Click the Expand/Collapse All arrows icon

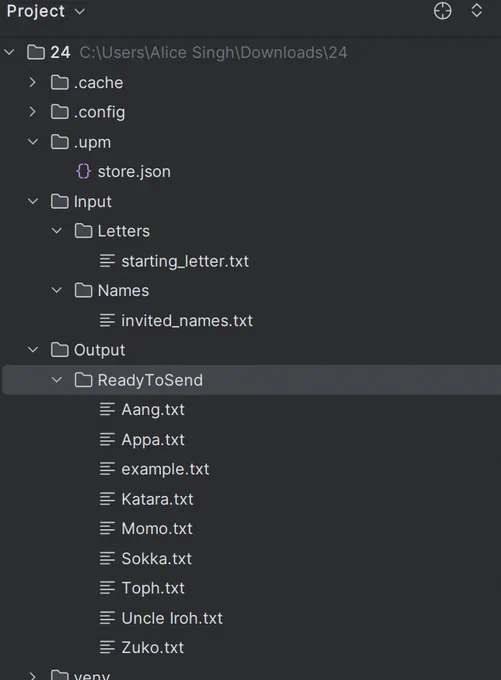(477, 10)
